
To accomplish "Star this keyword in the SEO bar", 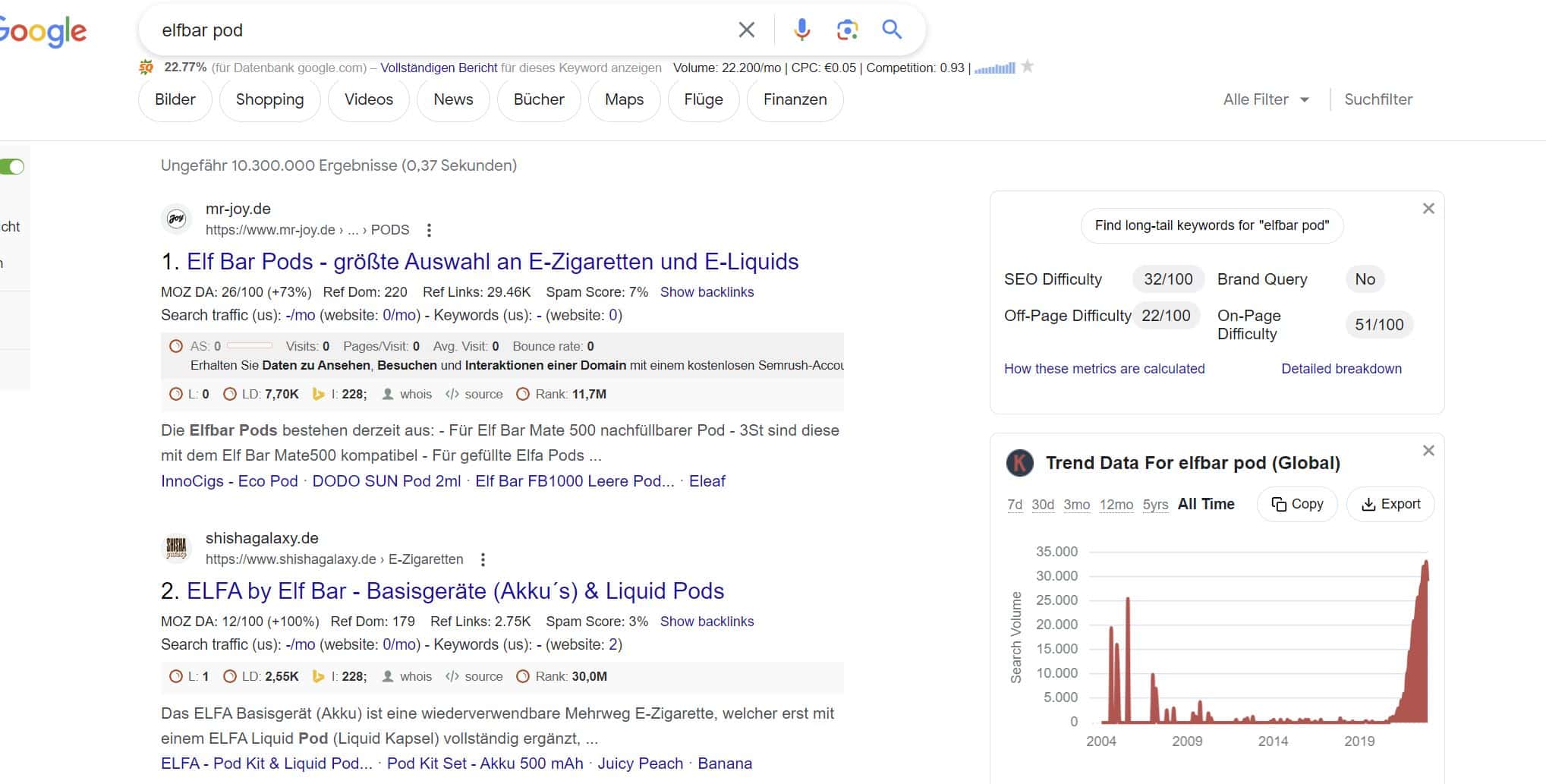I will (x=1028, y=67).
